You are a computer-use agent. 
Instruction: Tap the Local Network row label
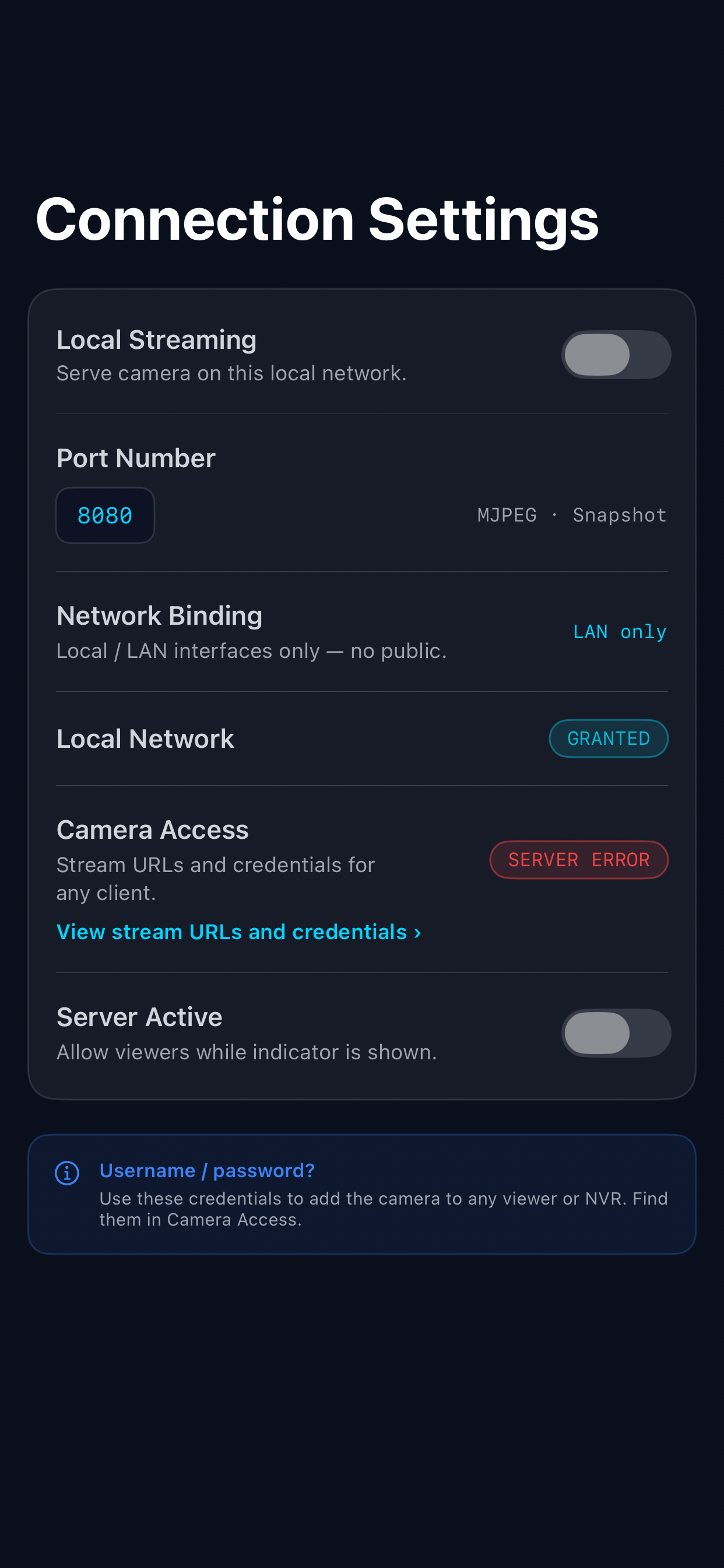pyautogui.click(x=145, y=738)
